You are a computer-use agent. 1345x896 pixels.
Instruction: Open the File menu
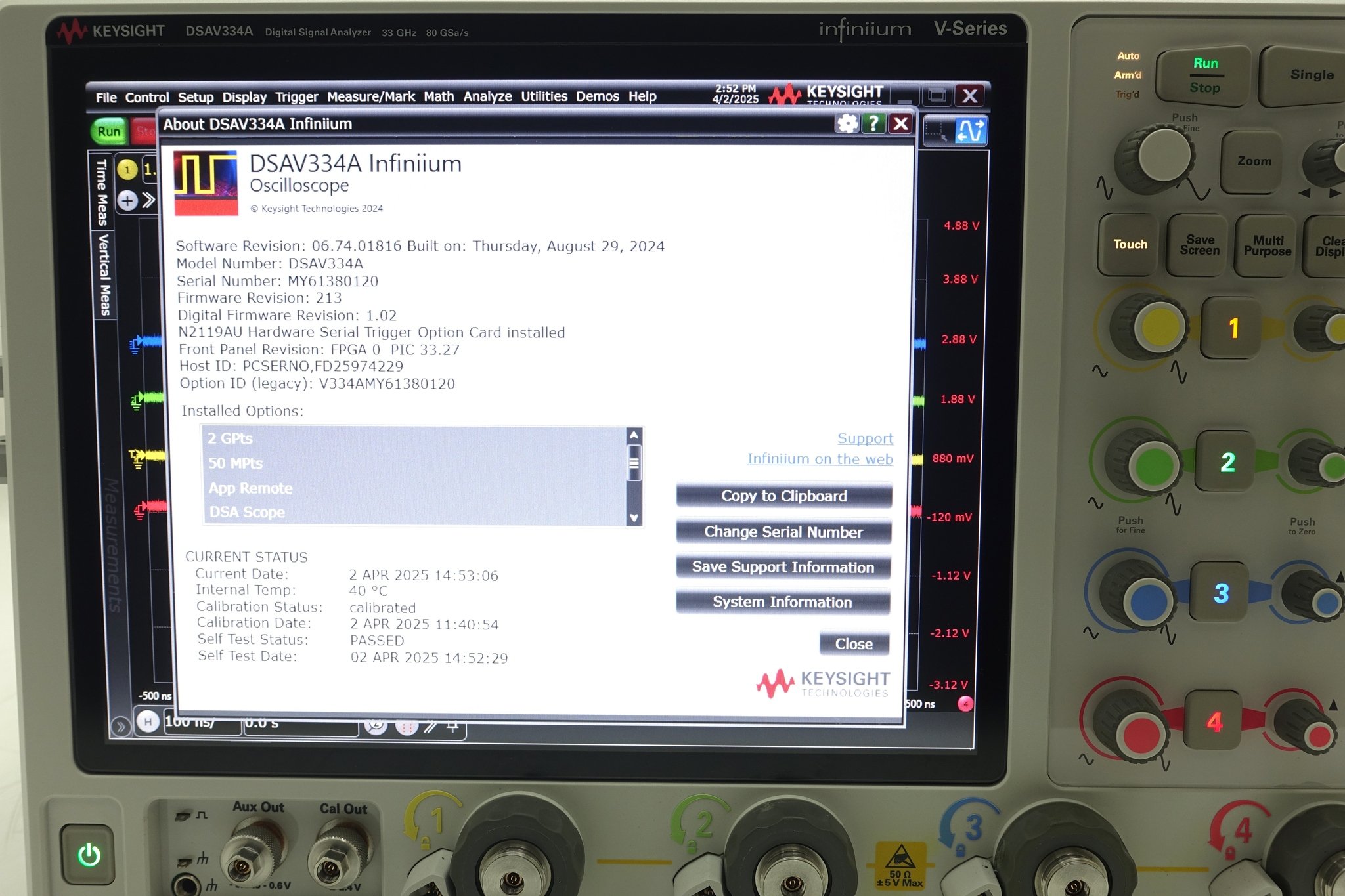click(106, 98)
